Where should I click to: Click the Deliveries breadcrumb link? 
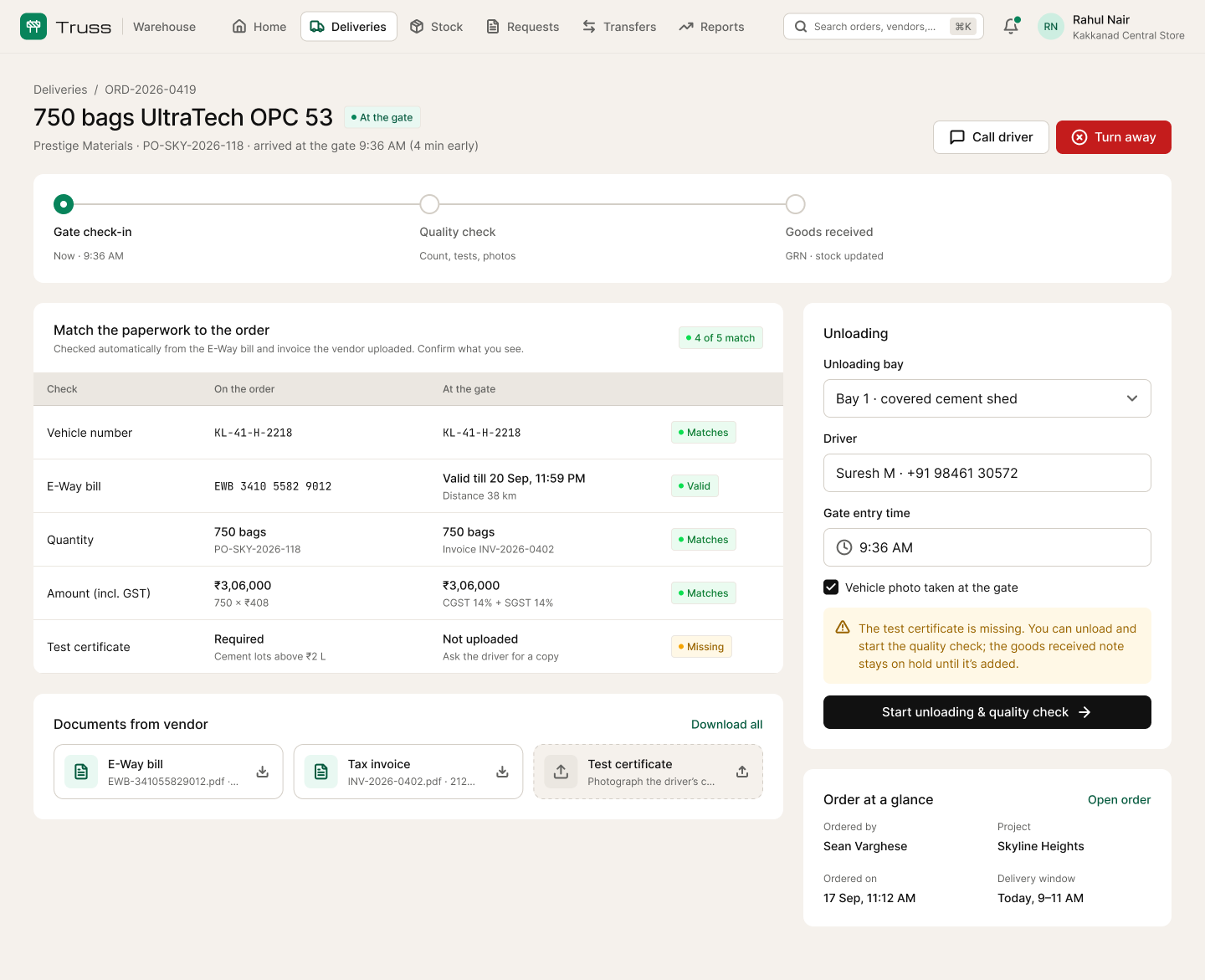coord(60,90)
